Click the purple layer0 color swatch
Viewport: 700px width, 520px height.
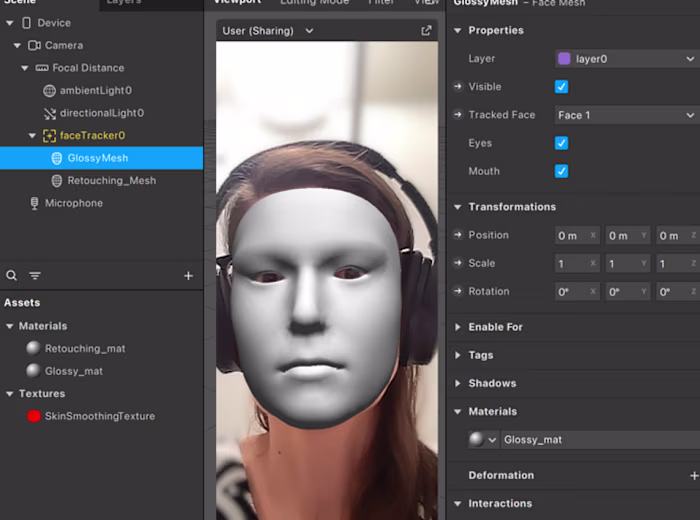564,58
